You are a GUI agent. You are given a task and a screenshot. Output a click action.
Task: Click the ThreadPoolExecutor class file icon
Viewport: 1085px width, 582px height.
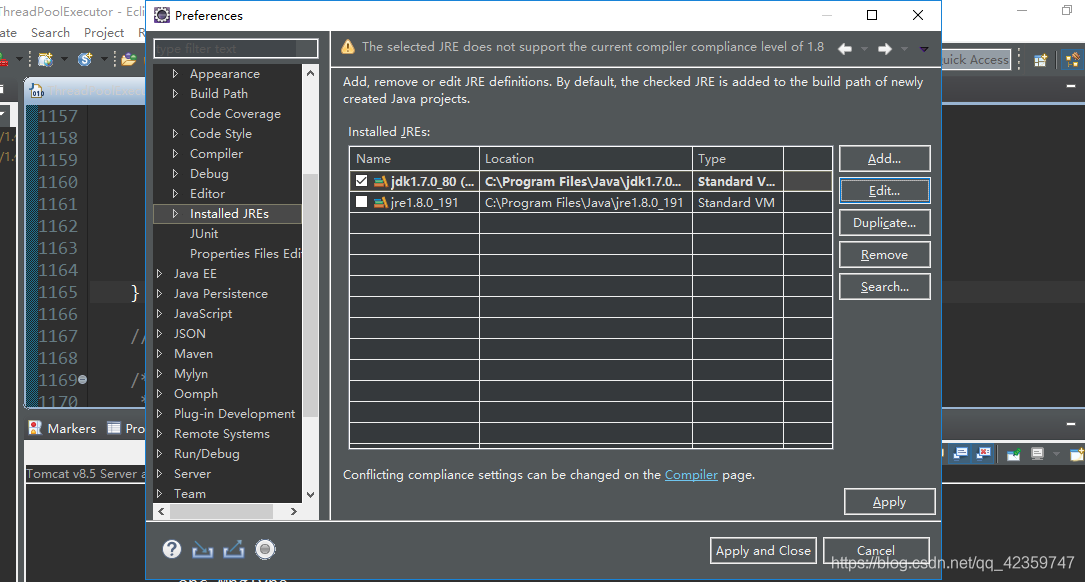tap(37, 91)
